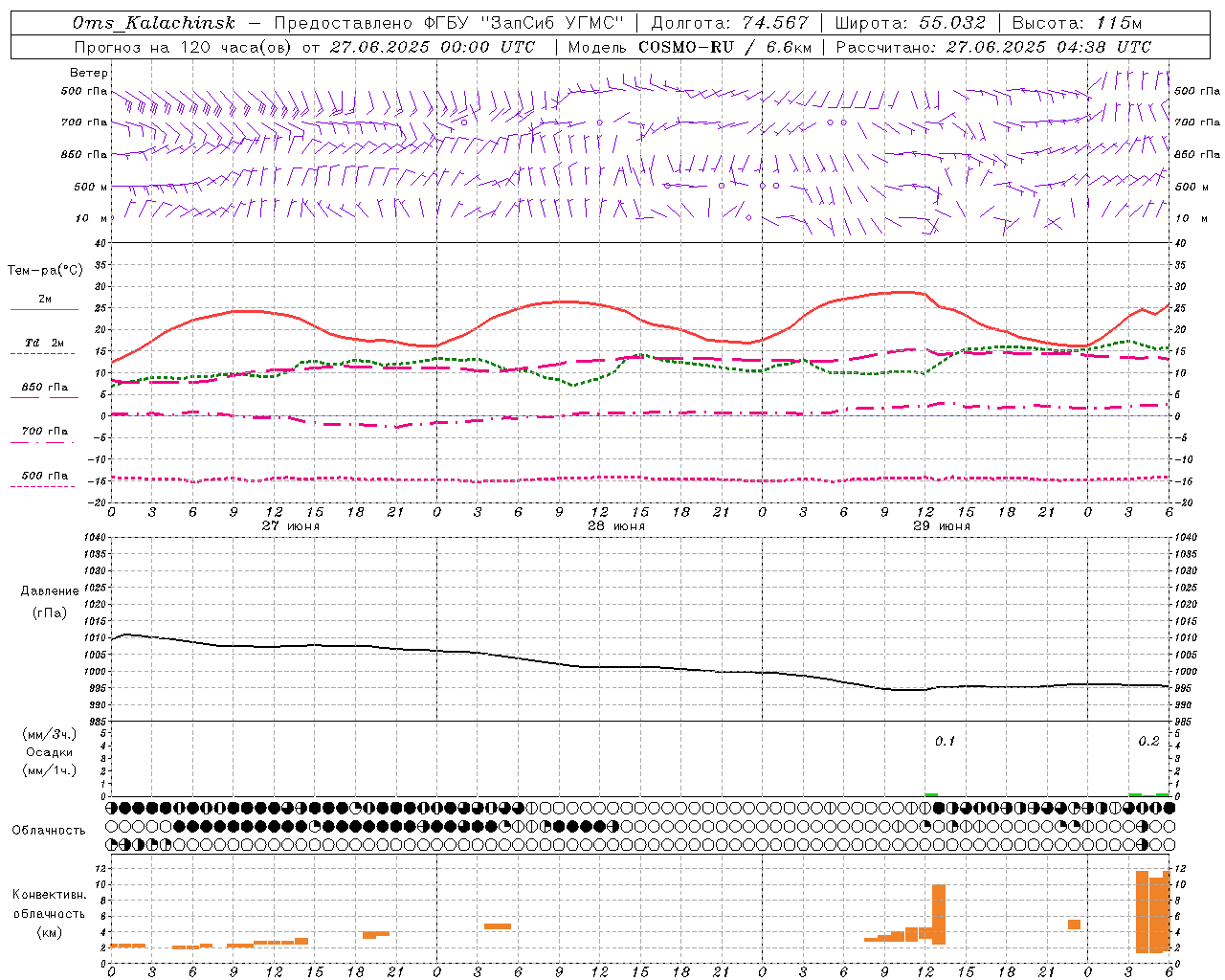Click the 0.2 precipitation amount value

click(x=1148, y=741)
